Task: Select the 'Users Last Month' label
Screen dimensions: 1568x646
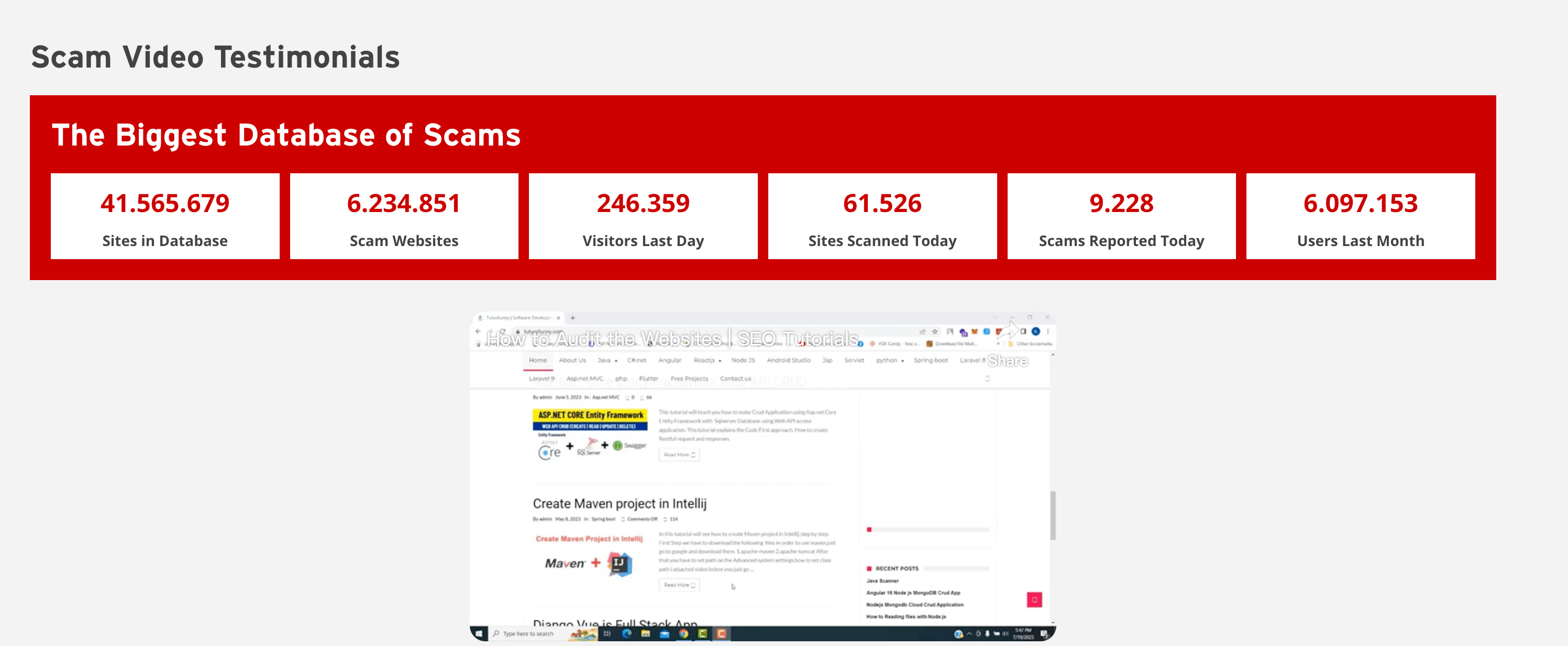Action: pyautogui.click(x=1361, y=241)
